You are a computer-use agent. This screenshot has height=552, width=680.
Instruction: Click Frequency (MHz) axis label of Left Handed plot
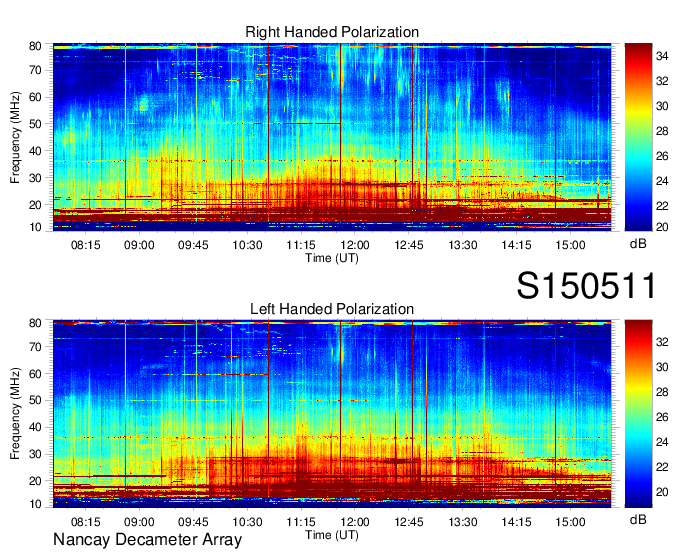(x=15, y=414)
